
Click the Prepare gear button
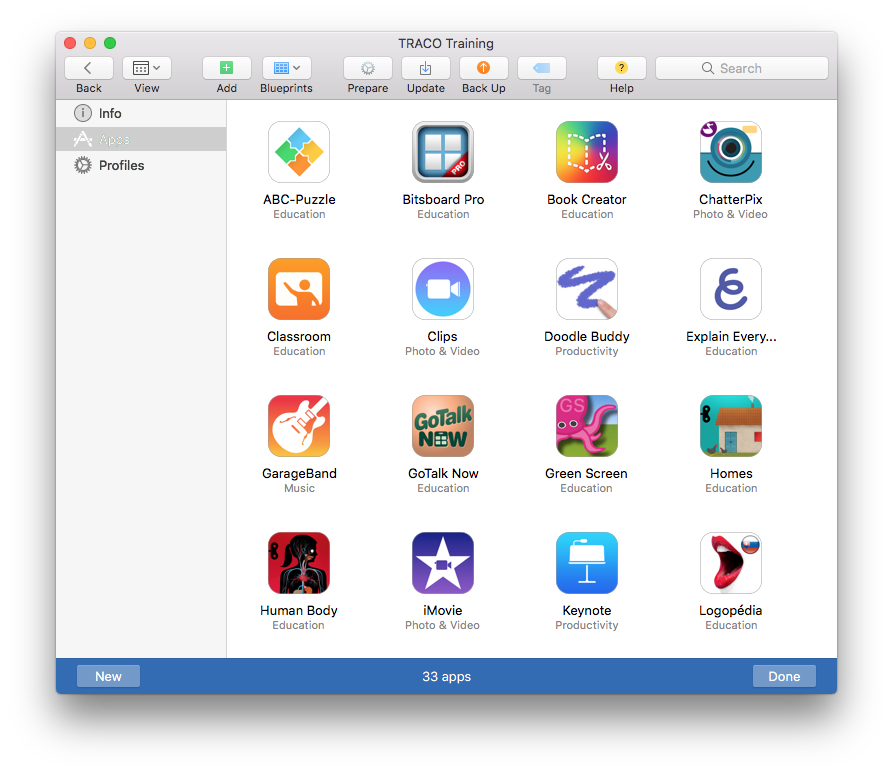[x=368, y=68]
